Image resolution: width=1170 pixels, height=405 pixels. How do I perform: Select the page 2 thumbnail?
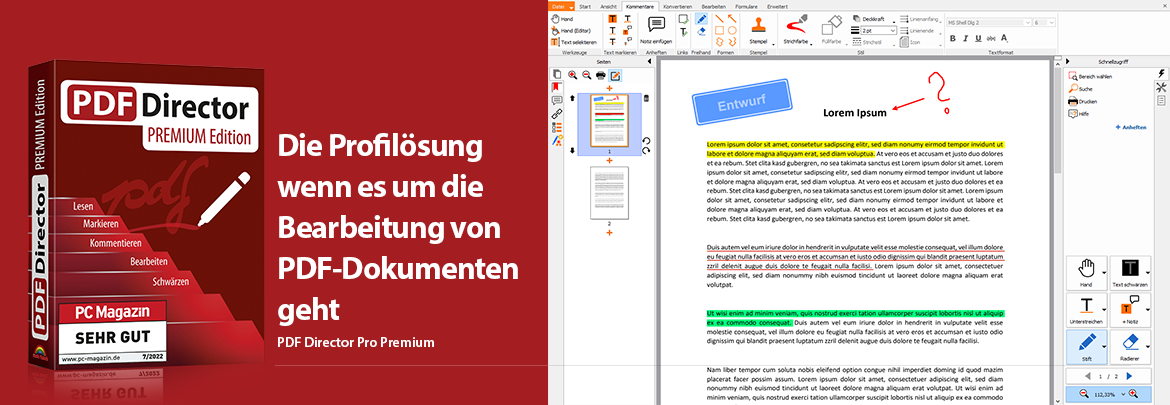click(x=610, y=192)
